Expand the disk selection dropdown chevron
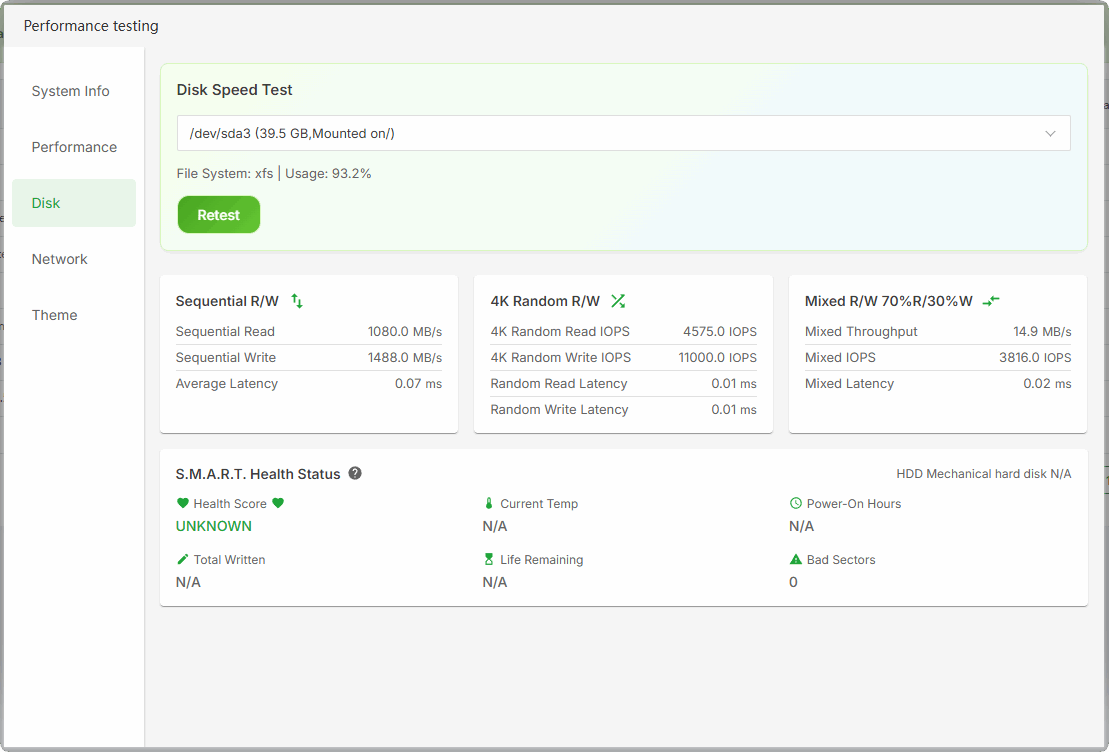Screen dimensions: 1109x752 pyautogui.click(x=1050, y=133)
